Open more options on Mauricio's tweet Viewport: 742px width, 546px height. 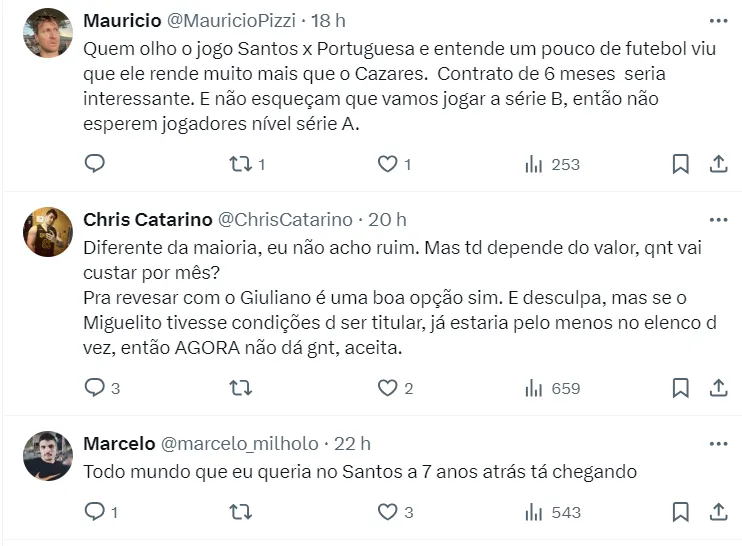click(x=718, y=21)
